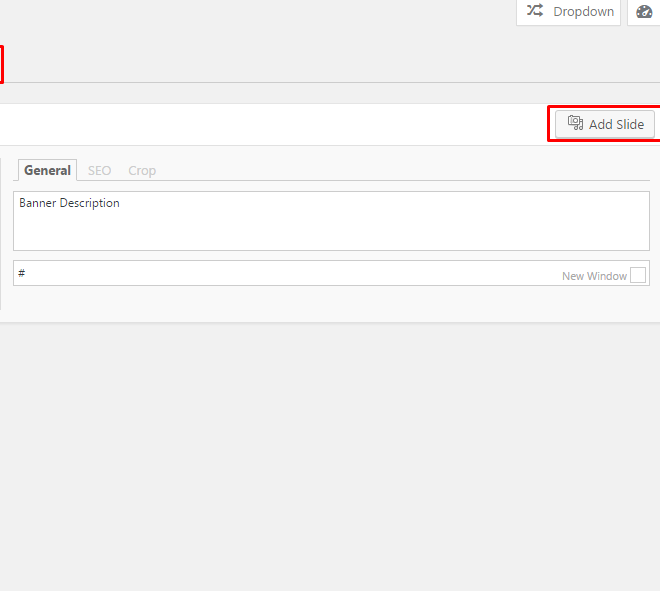
Task: Enable the New Window checkbox
Action: 638,275
